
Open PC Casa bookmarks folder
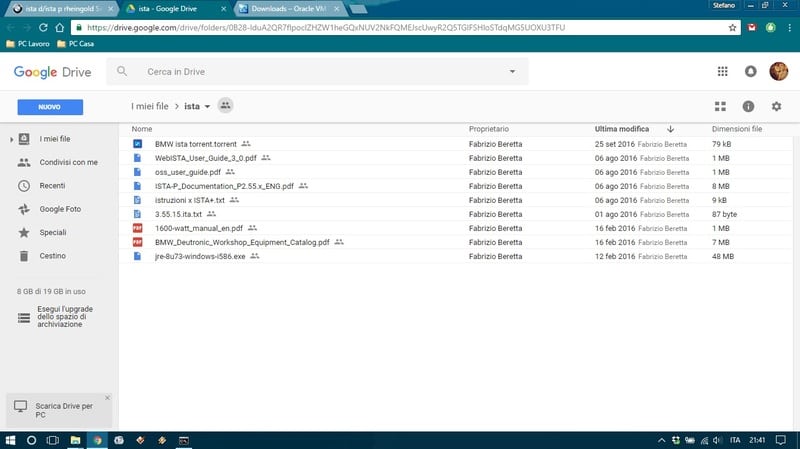[x=76, y=44]
